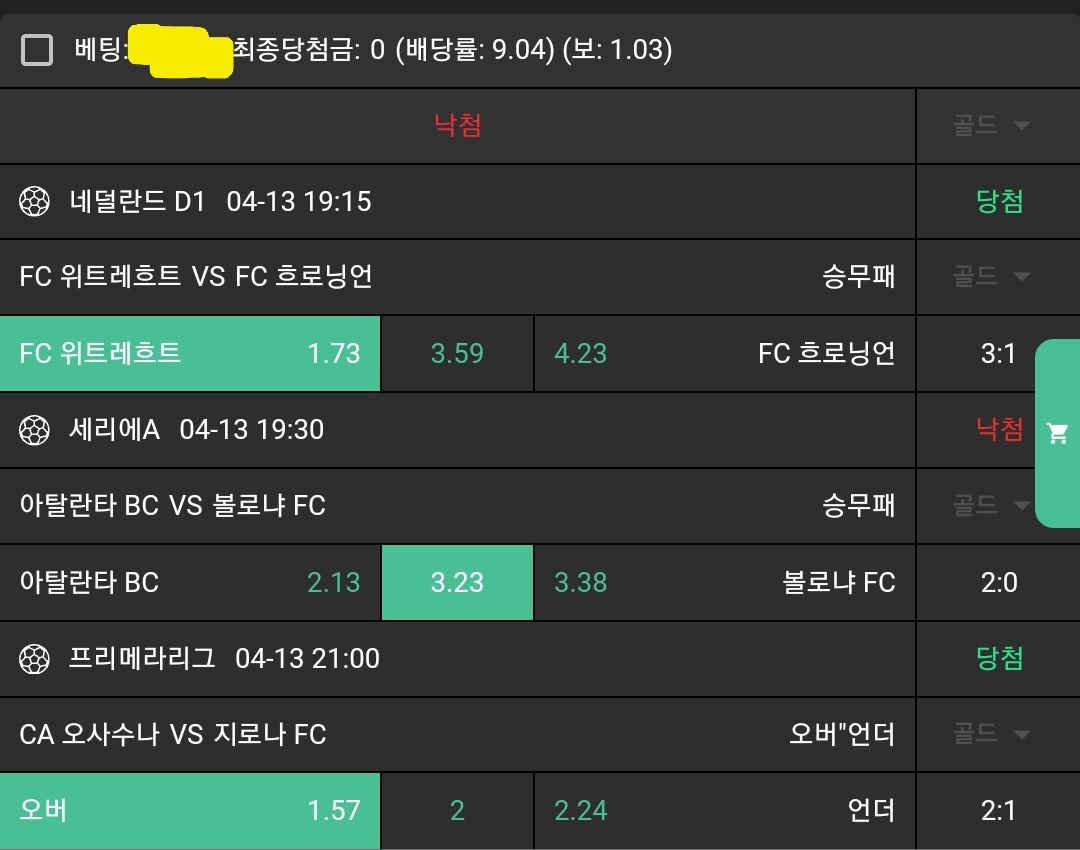Click the soccer ball icon for 세리에A
Screen dimensions: 1080x850
pyautogui.click(x=34, y=430)
